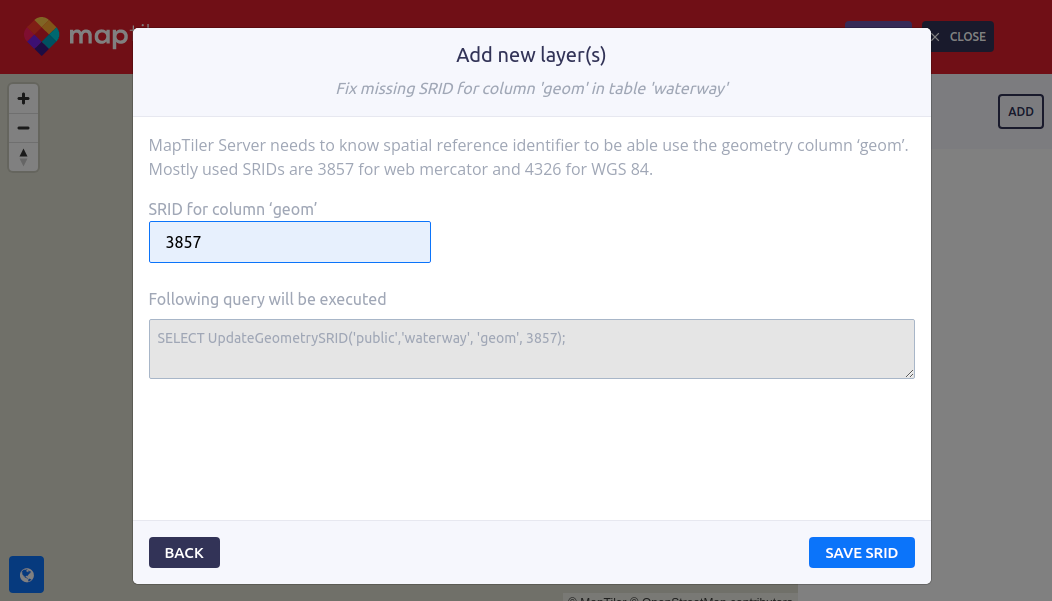Click the X icon beside CLOSE
Viewport: 1052px width, 601px height.
(x=935, y=37)
